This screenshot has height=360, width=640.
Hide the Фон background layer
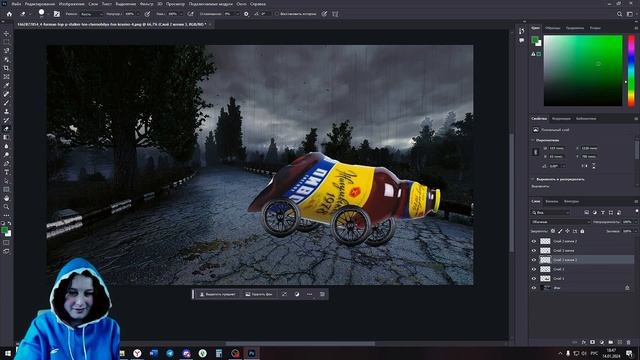tap(533, 288)
